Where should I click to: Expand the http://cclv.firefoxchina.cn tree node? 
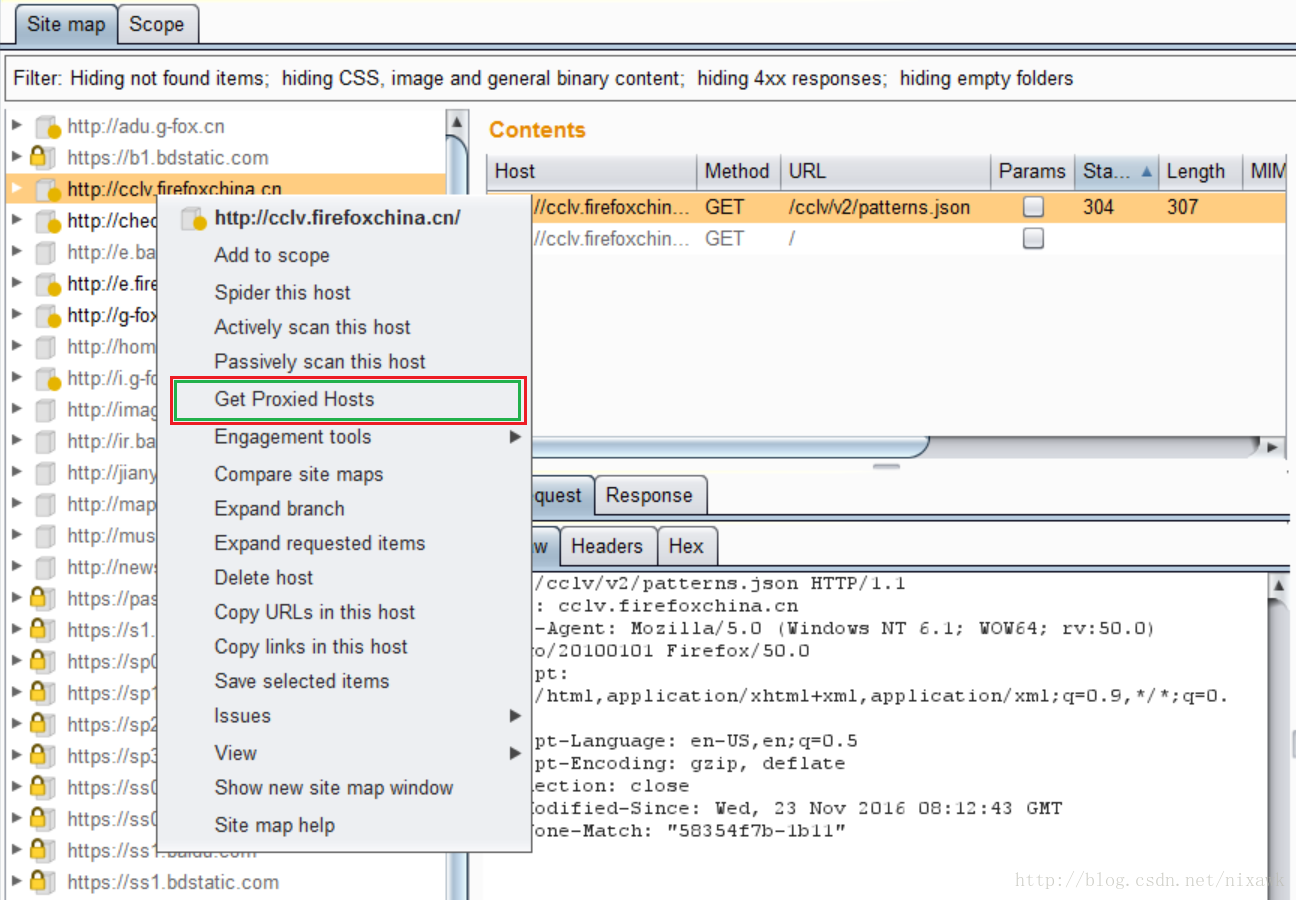point(16,188)
